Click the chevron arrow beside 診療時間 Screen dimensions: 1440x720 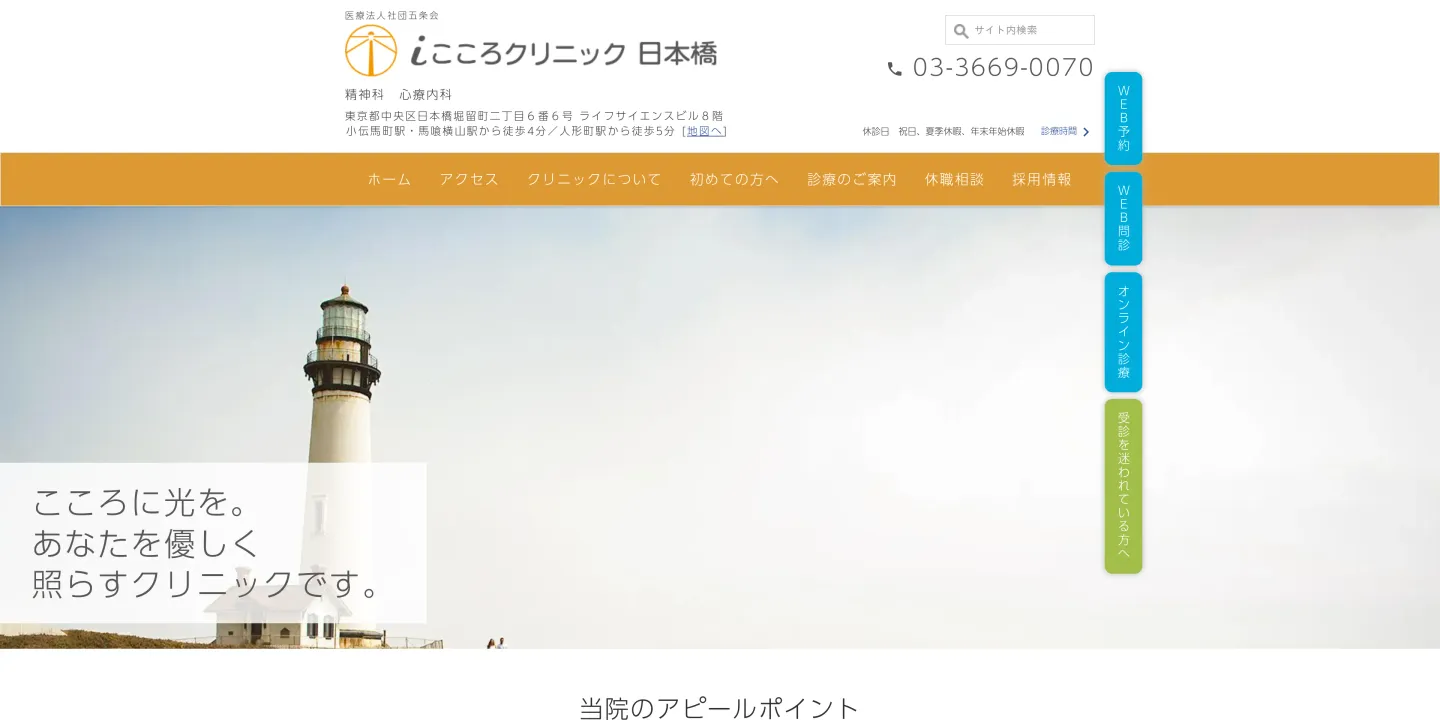point(1086,131)
